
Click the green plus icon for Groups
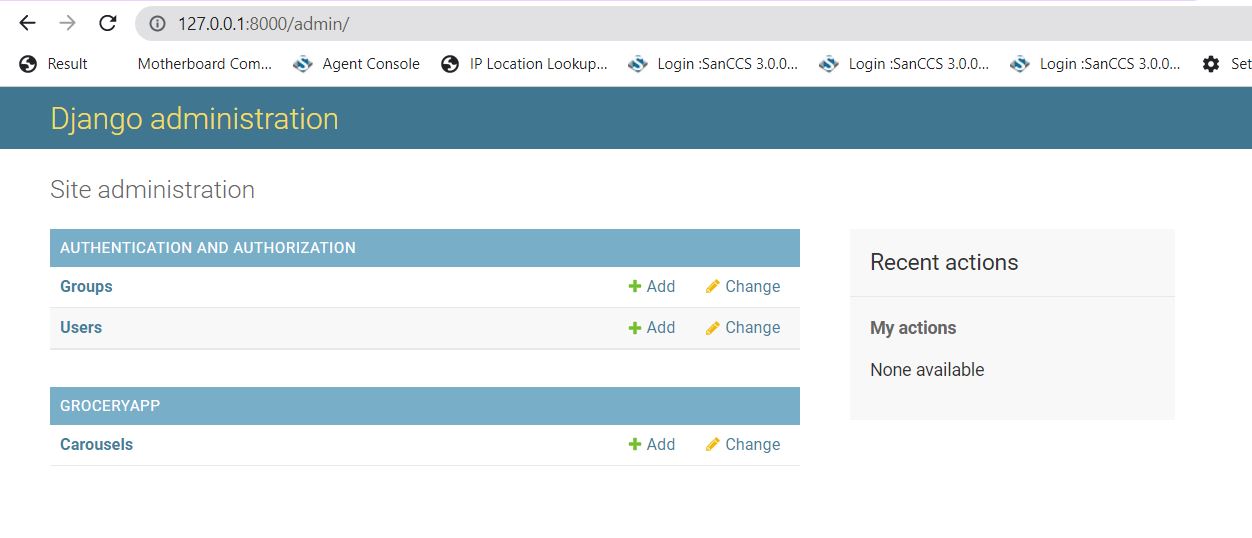point(634,287)
